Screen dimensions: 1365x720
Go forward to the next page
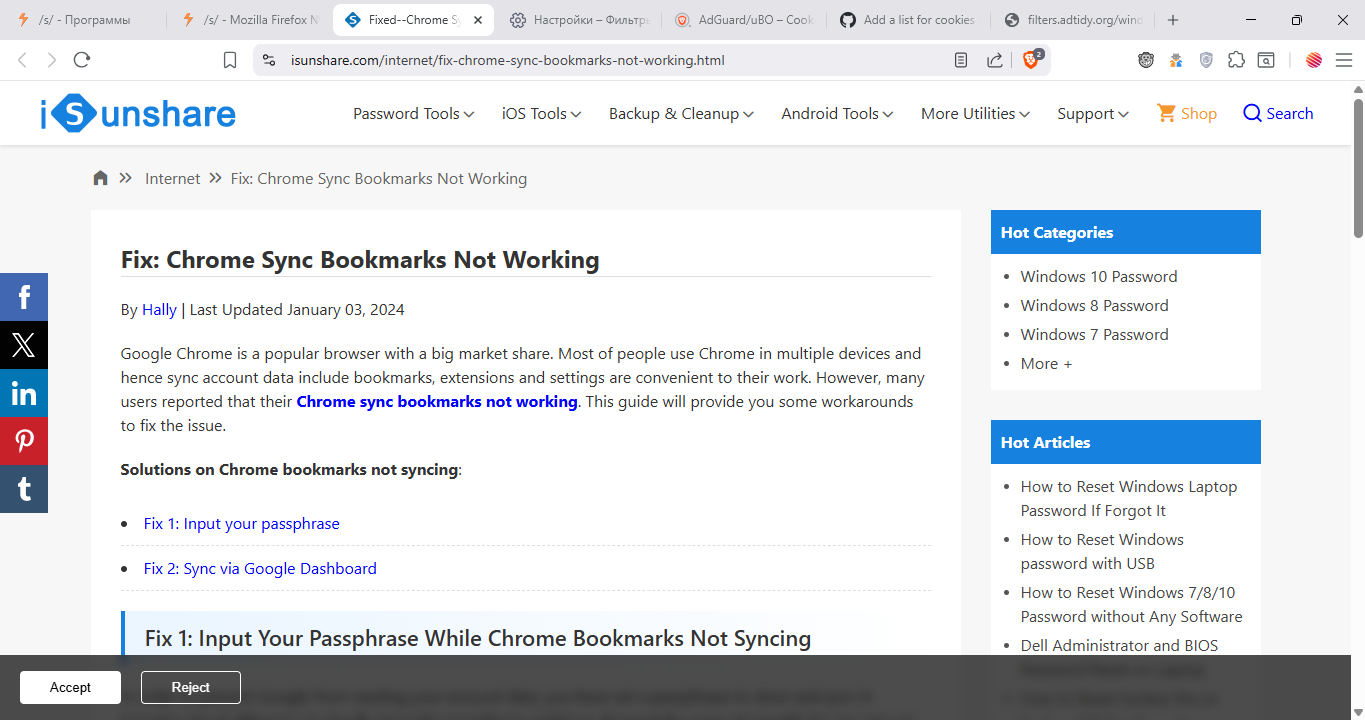(52, 60)
